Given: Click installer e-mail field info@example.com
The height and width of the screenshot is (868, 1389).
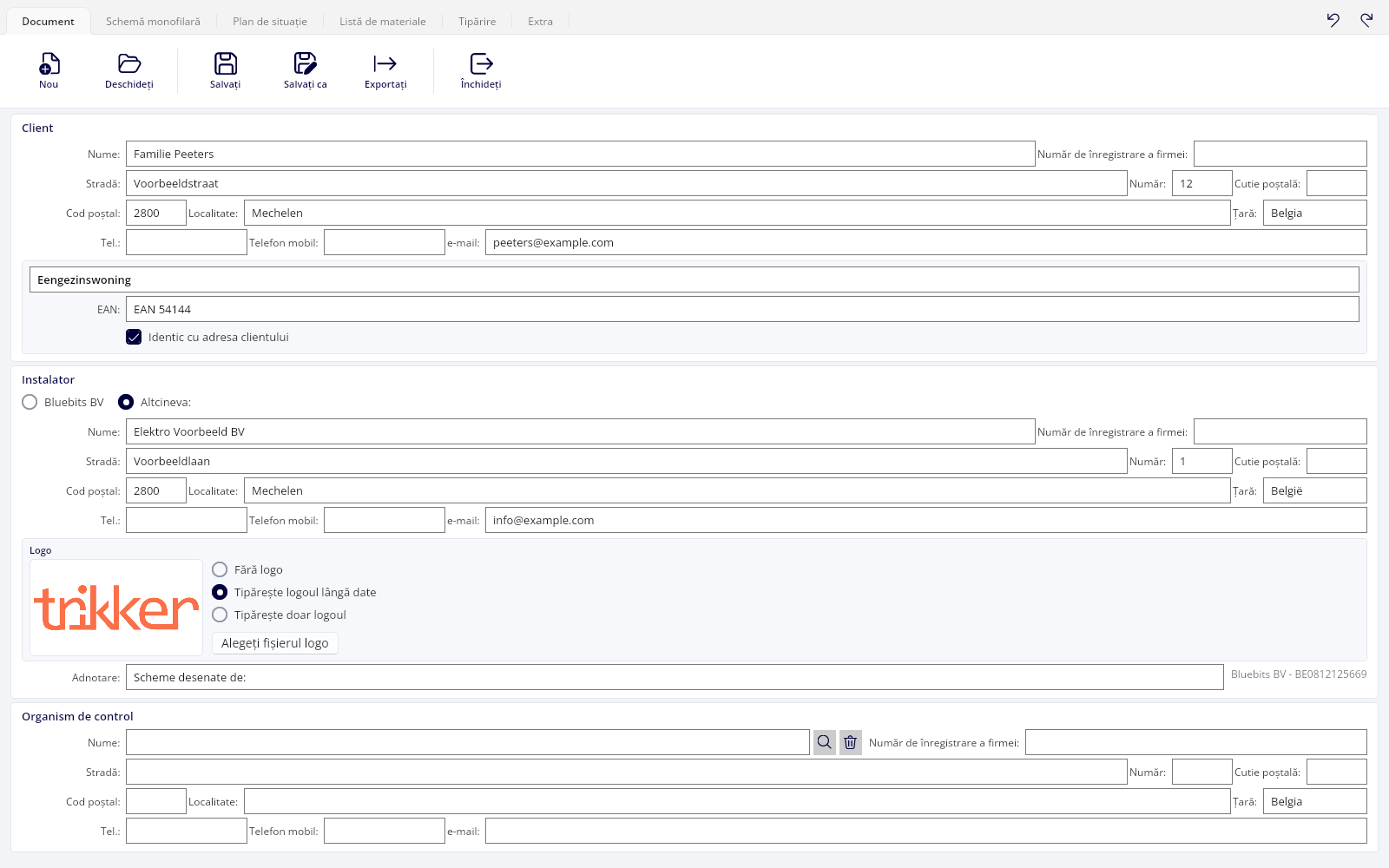Looking at the screenshot, I should click(926, 520).
